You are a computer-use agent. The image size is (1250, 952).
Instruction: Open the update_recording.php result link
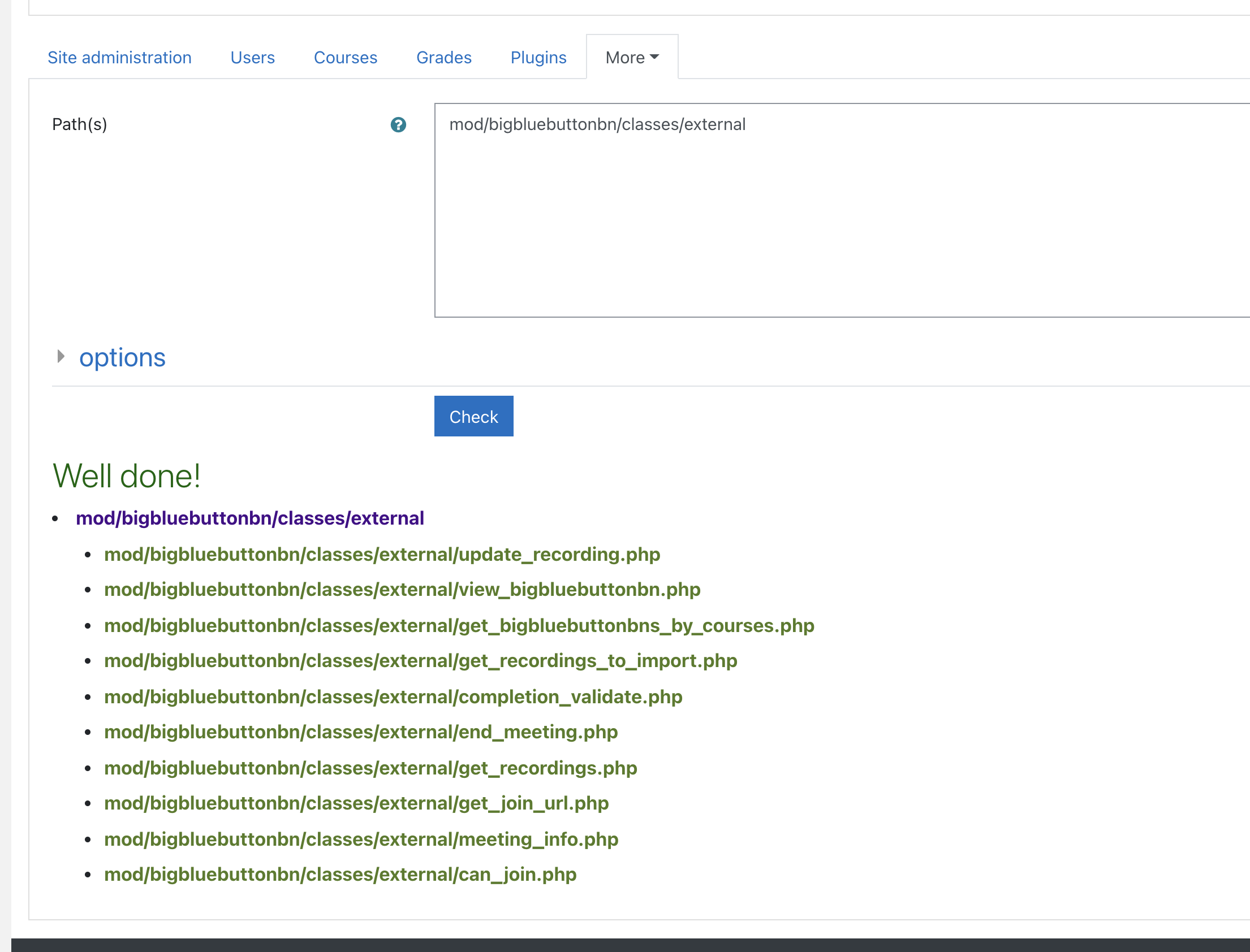pyautogui.click(x=382, y=554)
